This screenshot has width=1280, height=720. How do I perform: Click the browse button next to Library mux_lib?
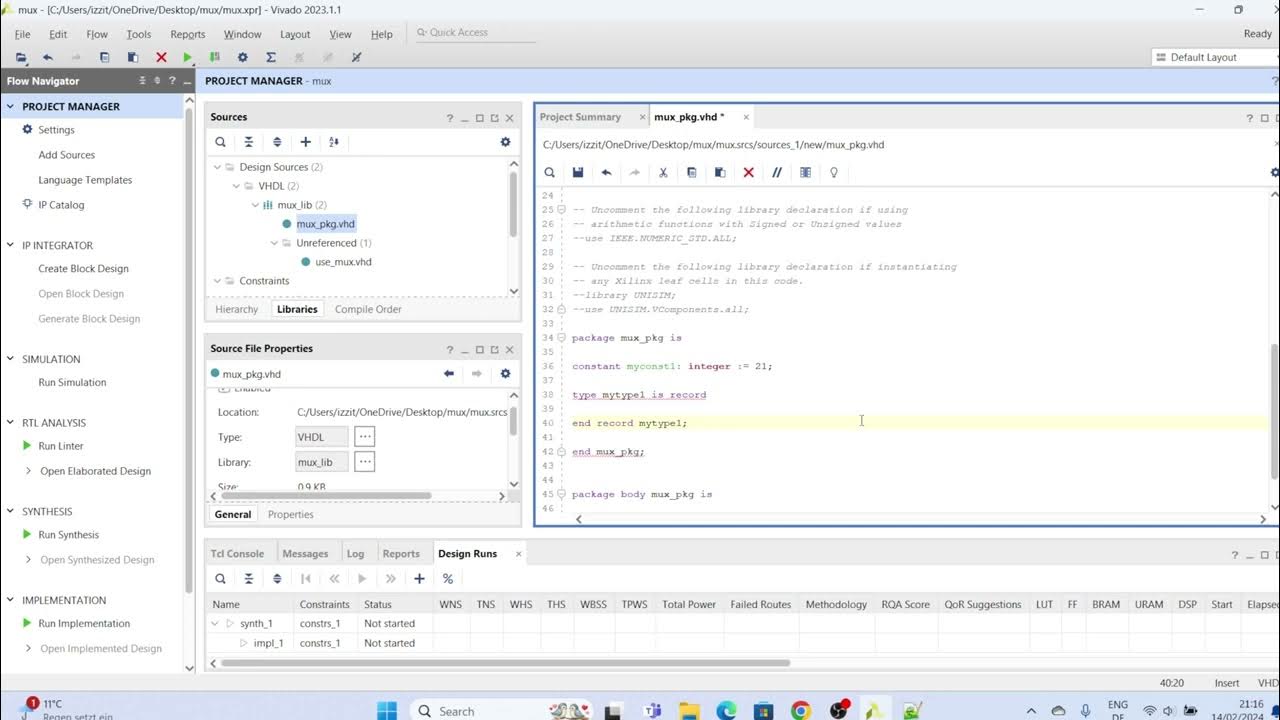tap(365, 462)
